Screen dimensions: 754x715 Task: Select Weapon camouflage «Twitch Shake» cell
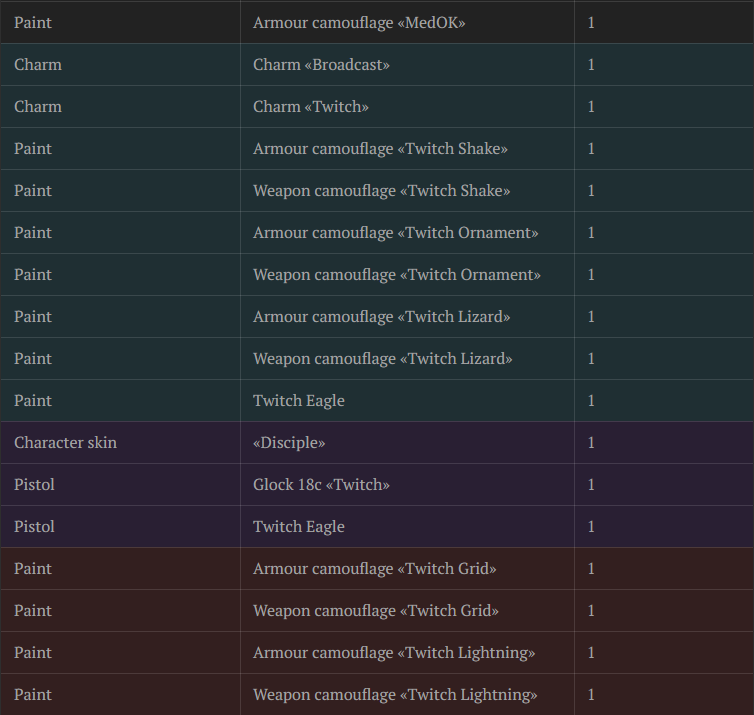tap(407, 190)
